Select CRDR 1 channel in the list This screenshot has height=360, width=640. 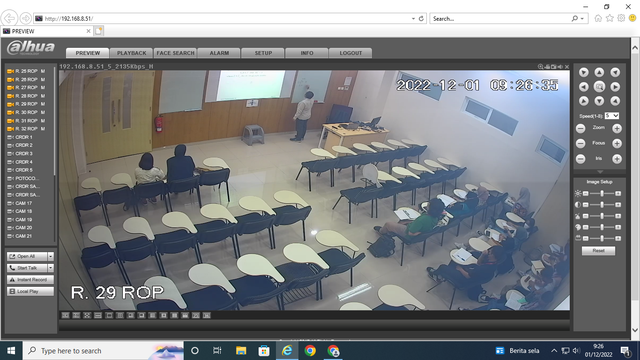[24, 137]
